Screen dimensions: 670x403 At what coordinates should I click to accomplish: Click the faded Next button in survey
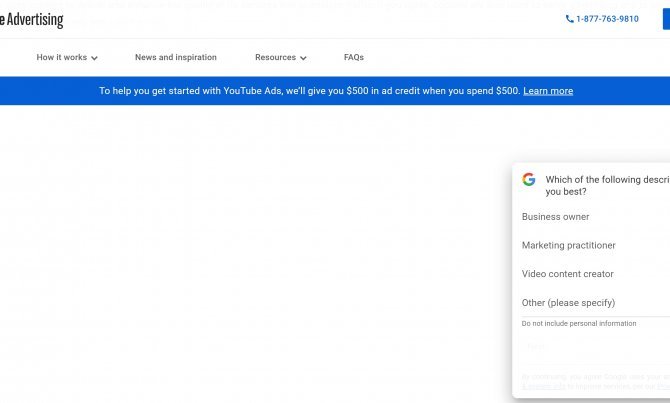coord(537,347)
